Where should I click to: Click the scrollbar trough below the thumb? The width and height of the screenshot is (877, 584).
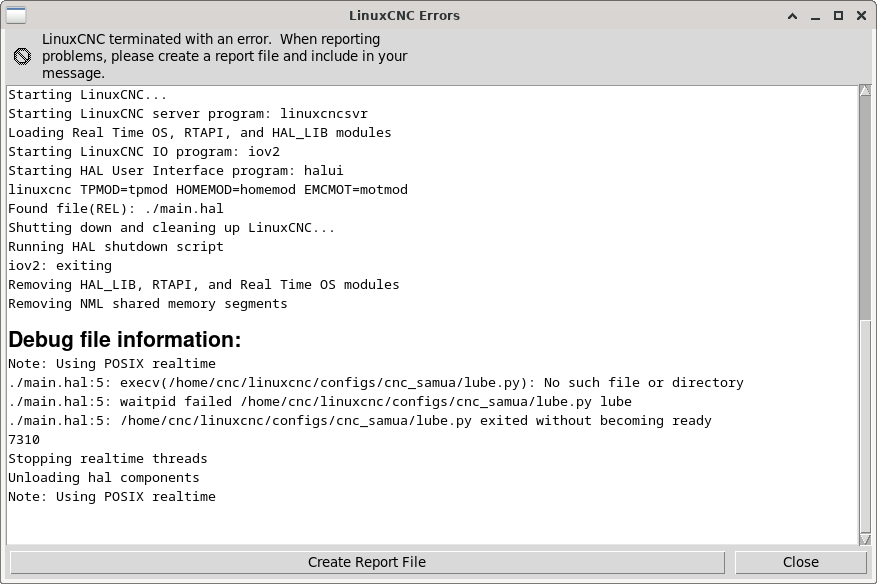865,426
